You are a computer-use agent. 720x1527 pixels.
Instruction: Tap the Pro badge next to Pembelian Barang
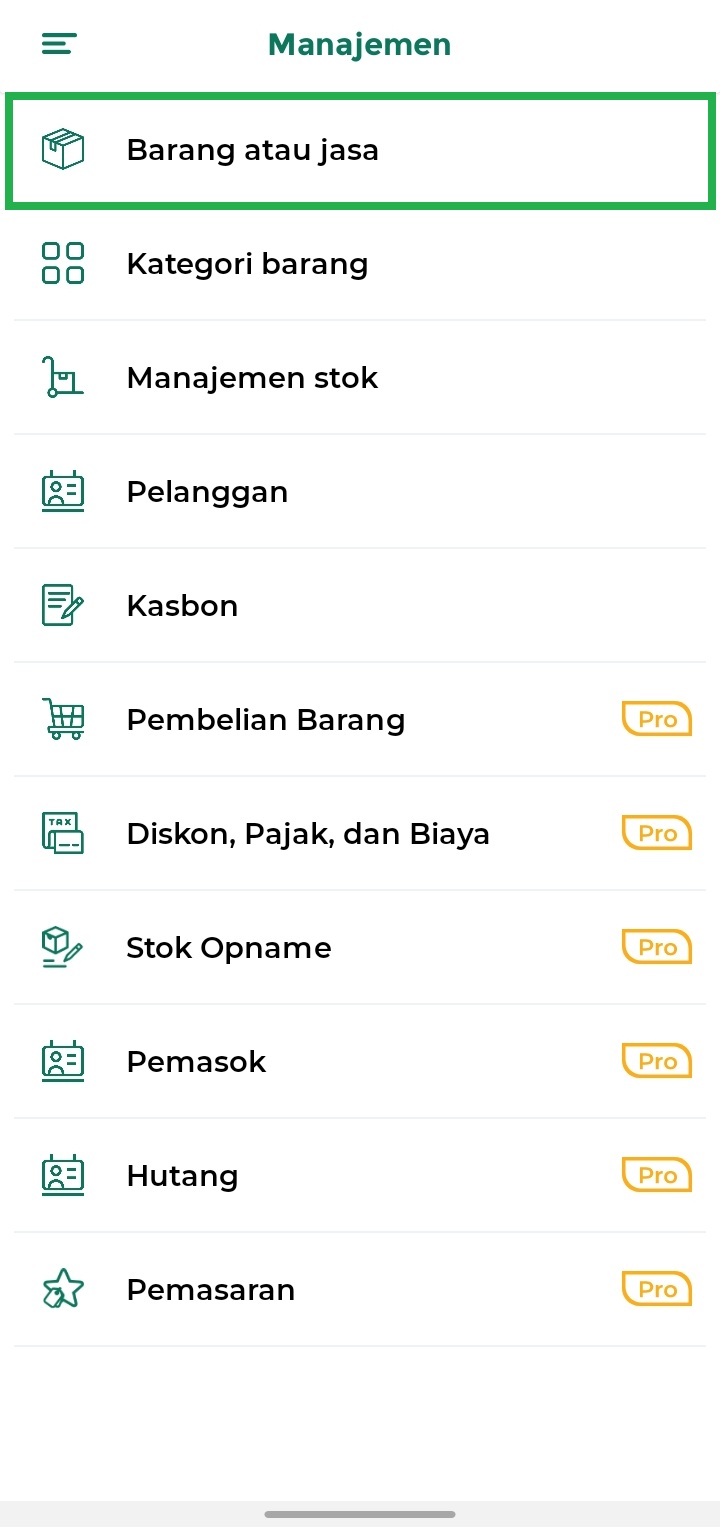[657, 720]
